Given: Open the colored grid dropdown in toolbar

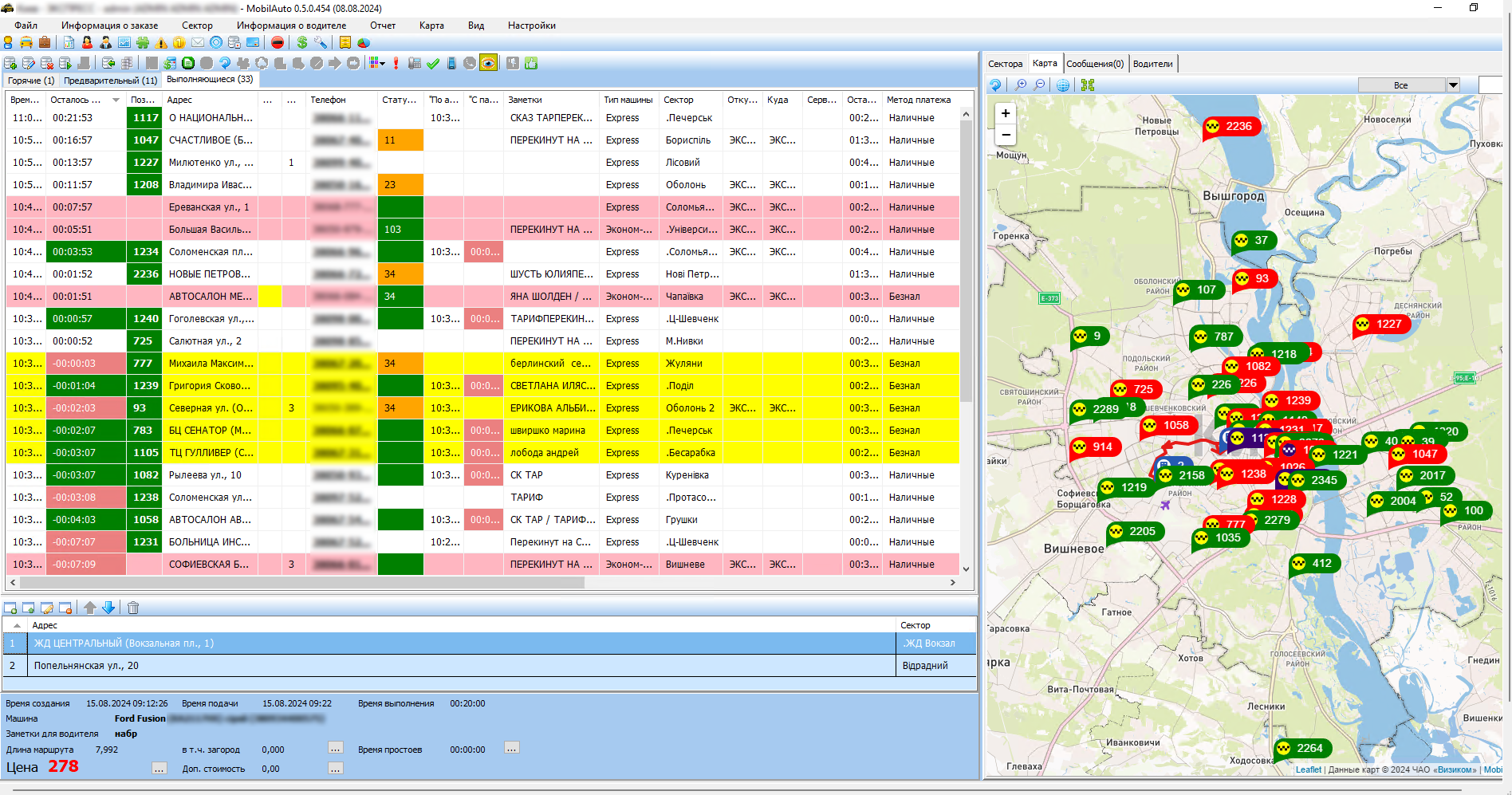Looking at the screenshot, I should click(x=377, y=64).
